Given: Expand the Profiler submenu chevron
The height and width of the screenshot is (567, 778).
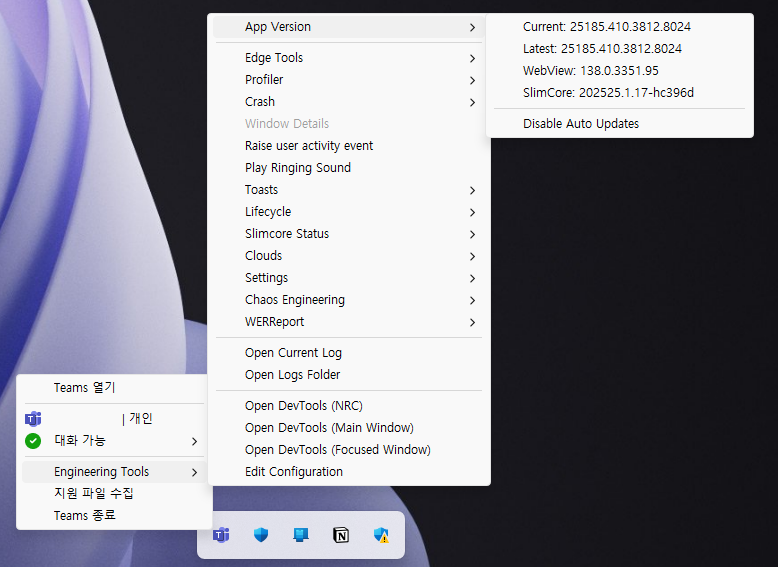Looking at the screenshot, I should coord(472,80).
